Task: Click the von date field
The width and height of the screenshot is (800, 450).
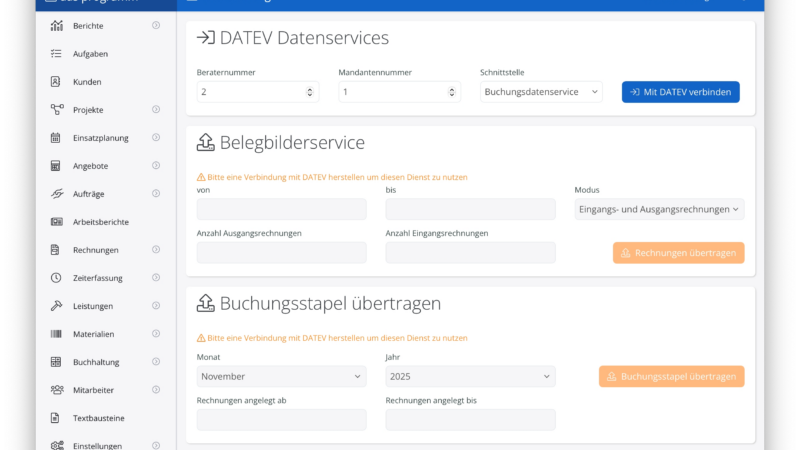Action: [282, 209]
